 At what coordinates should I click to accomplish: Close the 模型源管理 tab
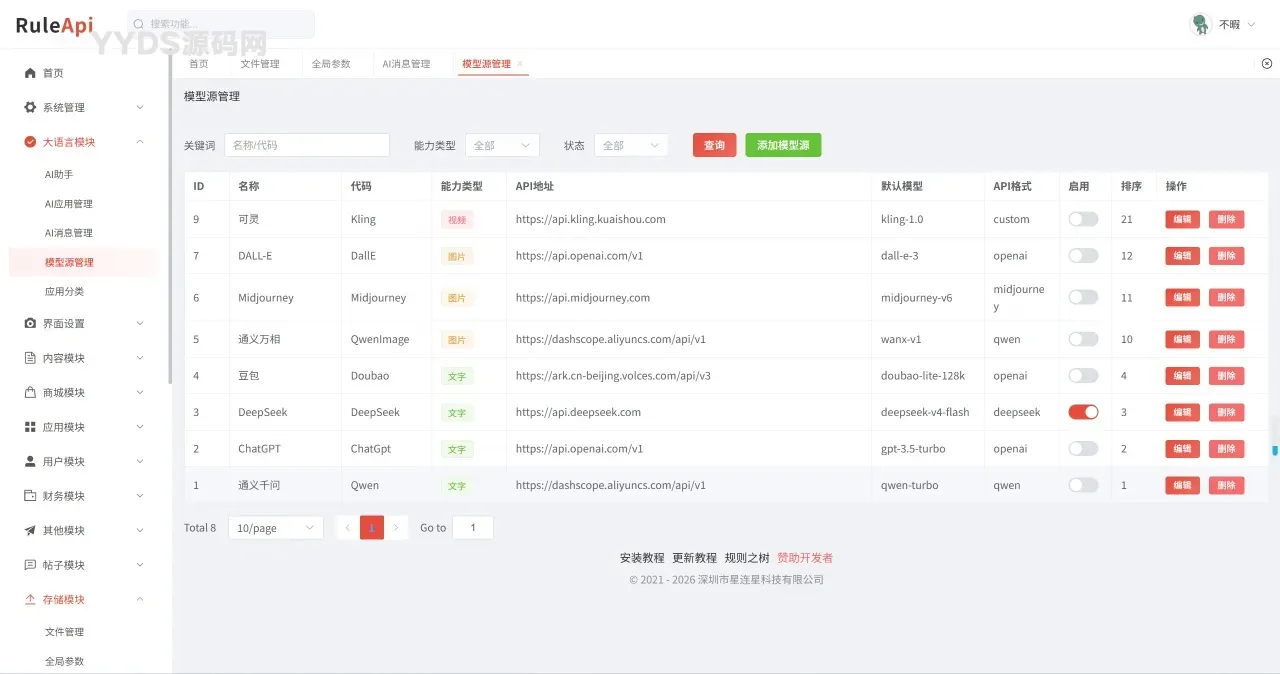click(519, 64)
